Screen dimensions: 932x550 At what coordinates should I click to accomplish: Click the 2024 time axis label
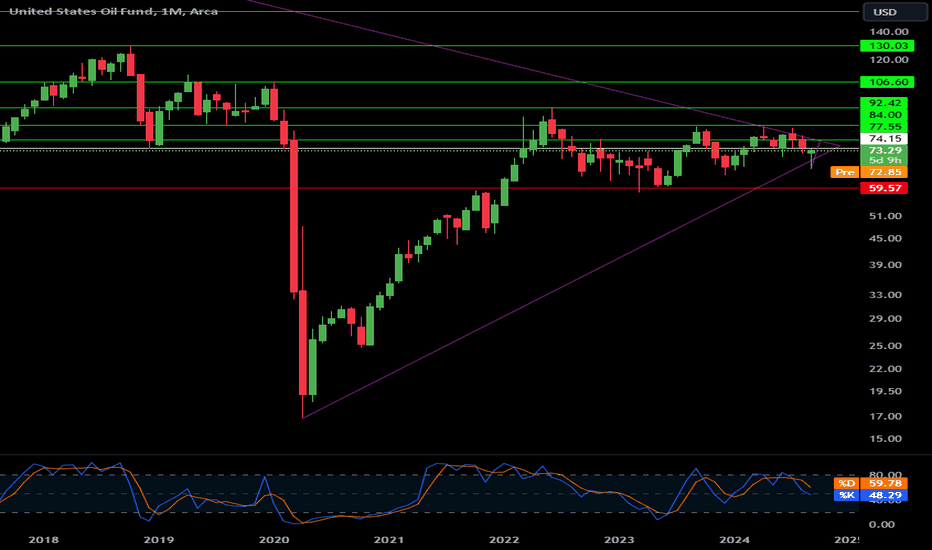pos(735,540)
